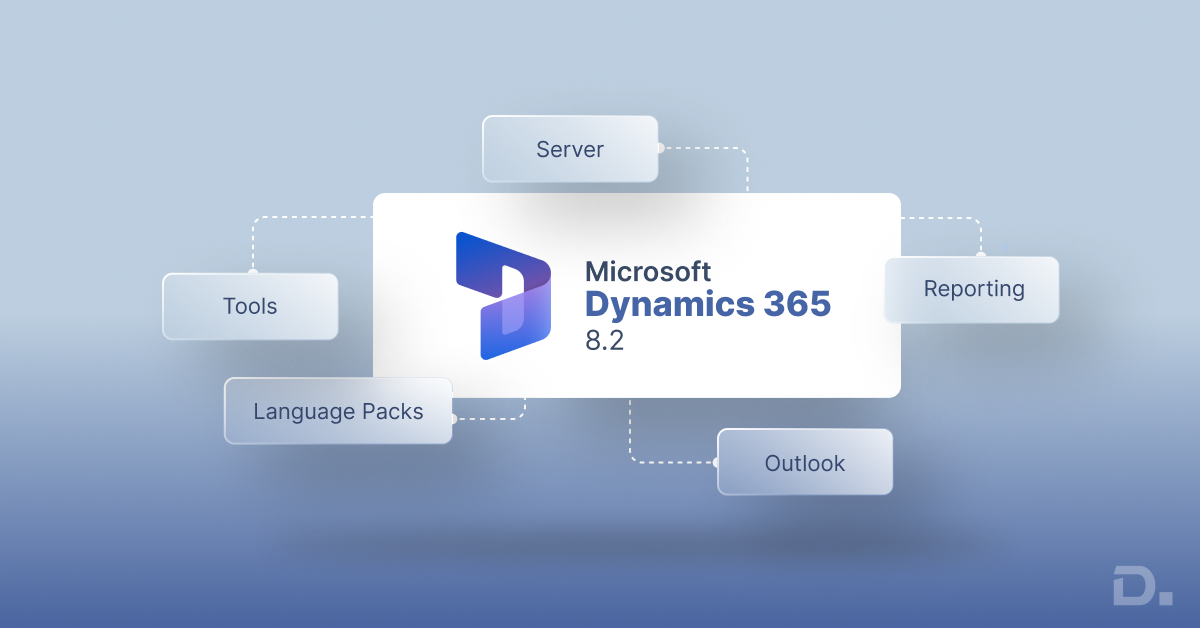This screenshot has height=628, width=1200.
Task: Click the D. brand logo in the corner
Action: click(1142, 585)
